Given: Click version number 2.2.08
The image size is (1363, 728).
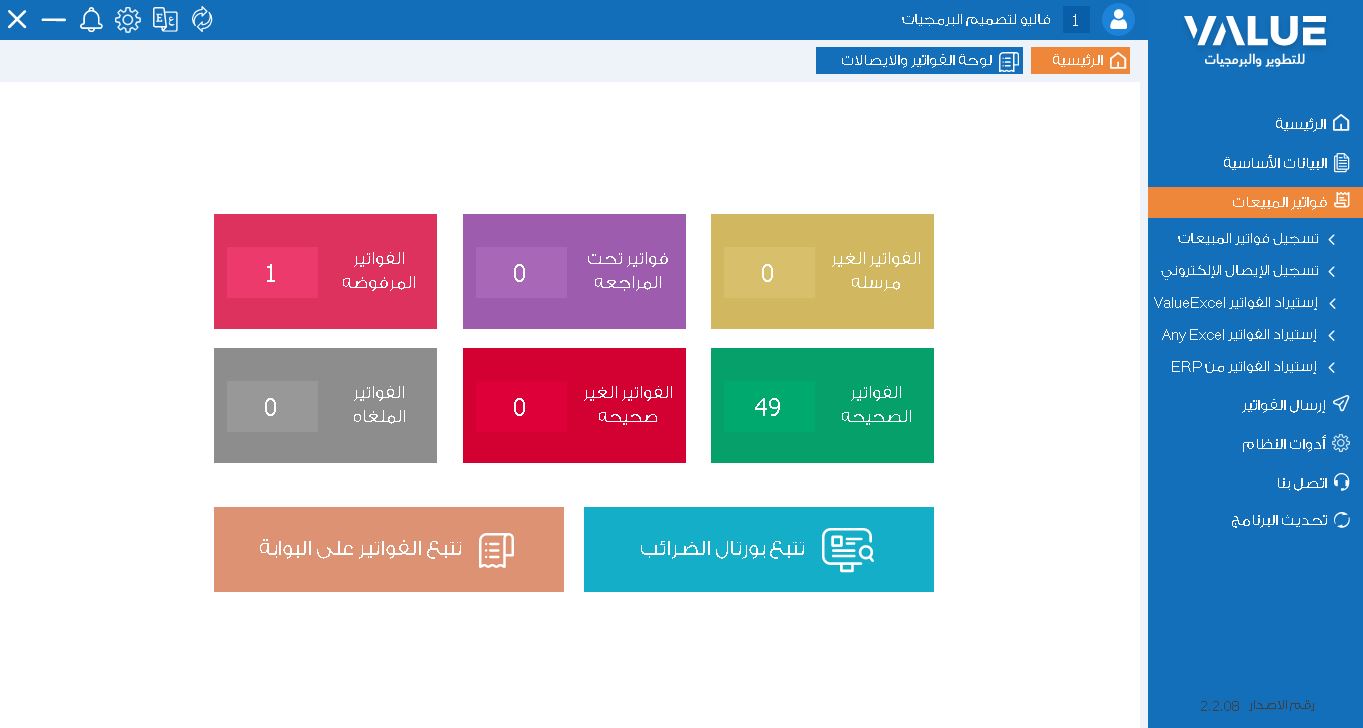Looking at the screenshot, I should tap(1219, 705).
